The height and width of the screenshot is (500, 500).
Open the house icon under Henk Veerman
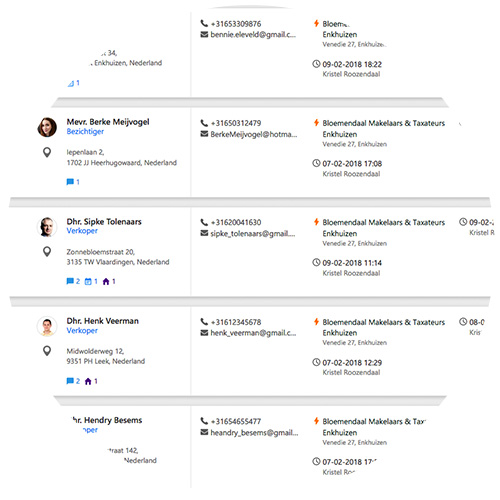click(88, 381)
